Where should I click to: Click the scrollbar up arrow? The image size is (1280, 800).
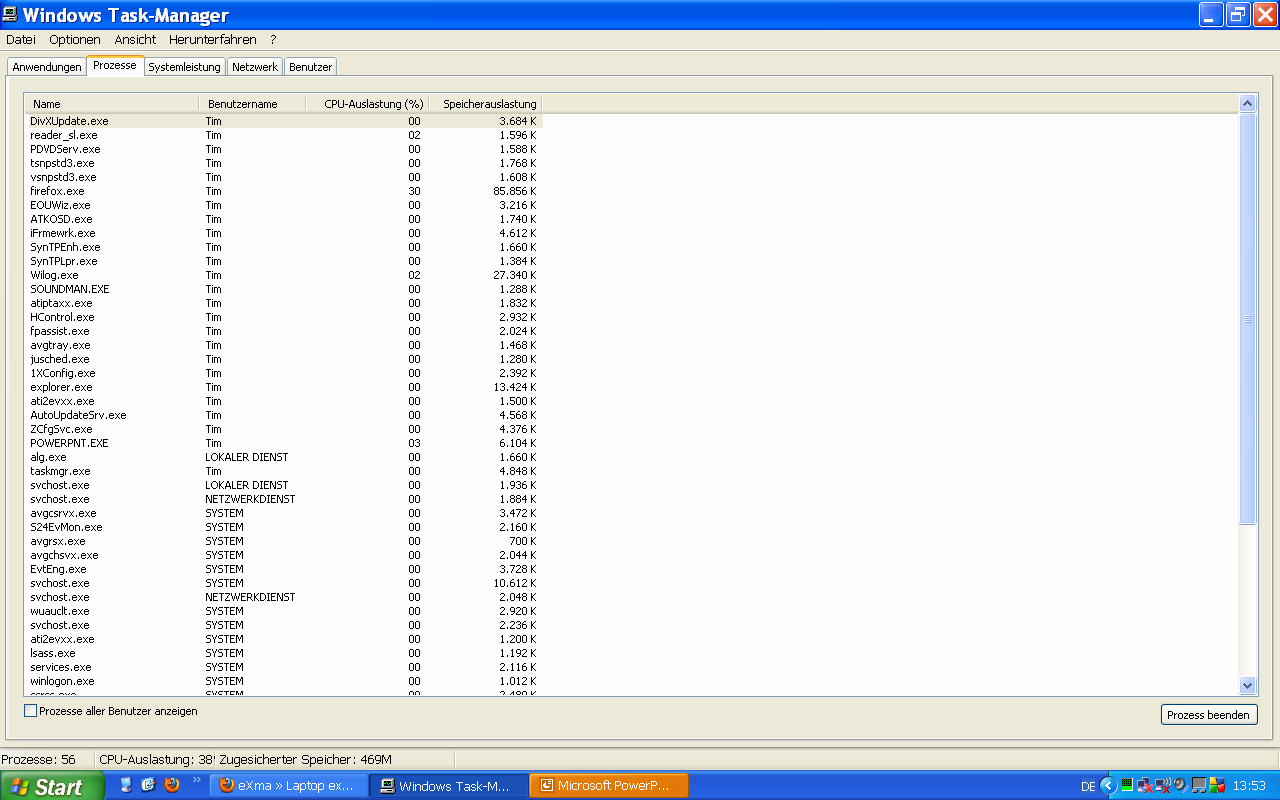click(1247, 103)
